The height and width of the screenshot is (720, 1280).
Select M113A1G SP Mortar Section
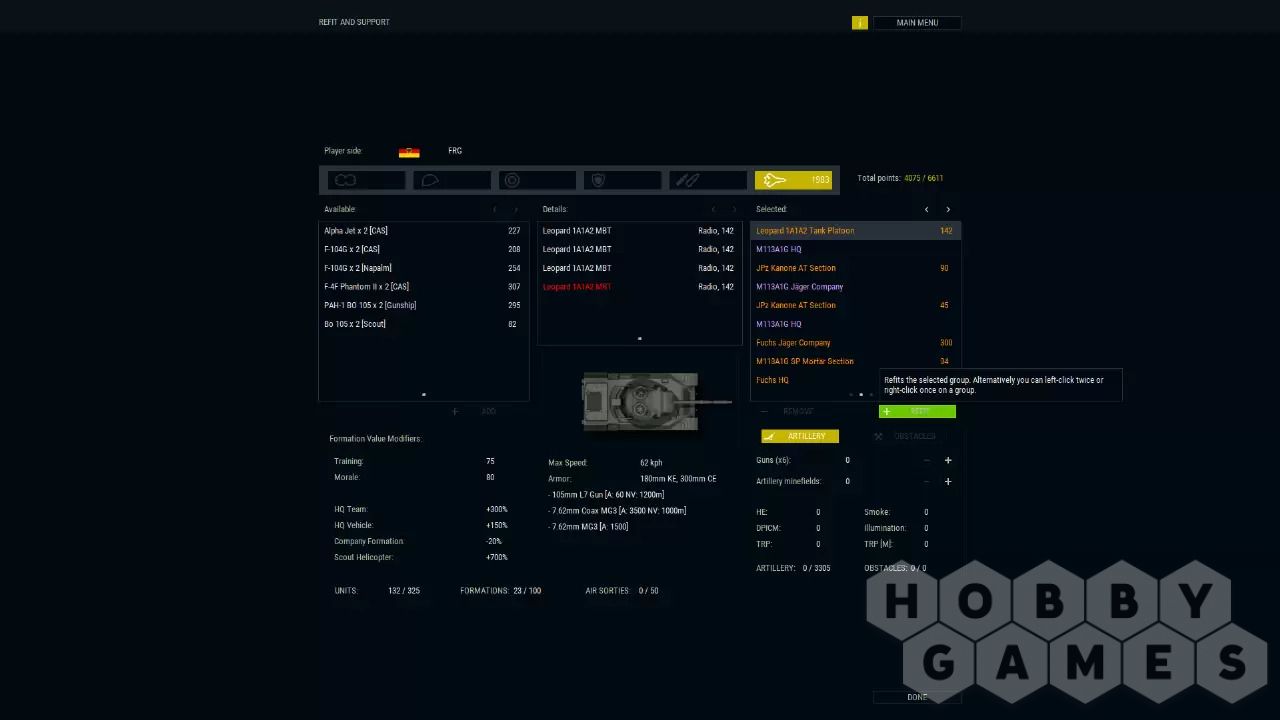pos(854,361)
